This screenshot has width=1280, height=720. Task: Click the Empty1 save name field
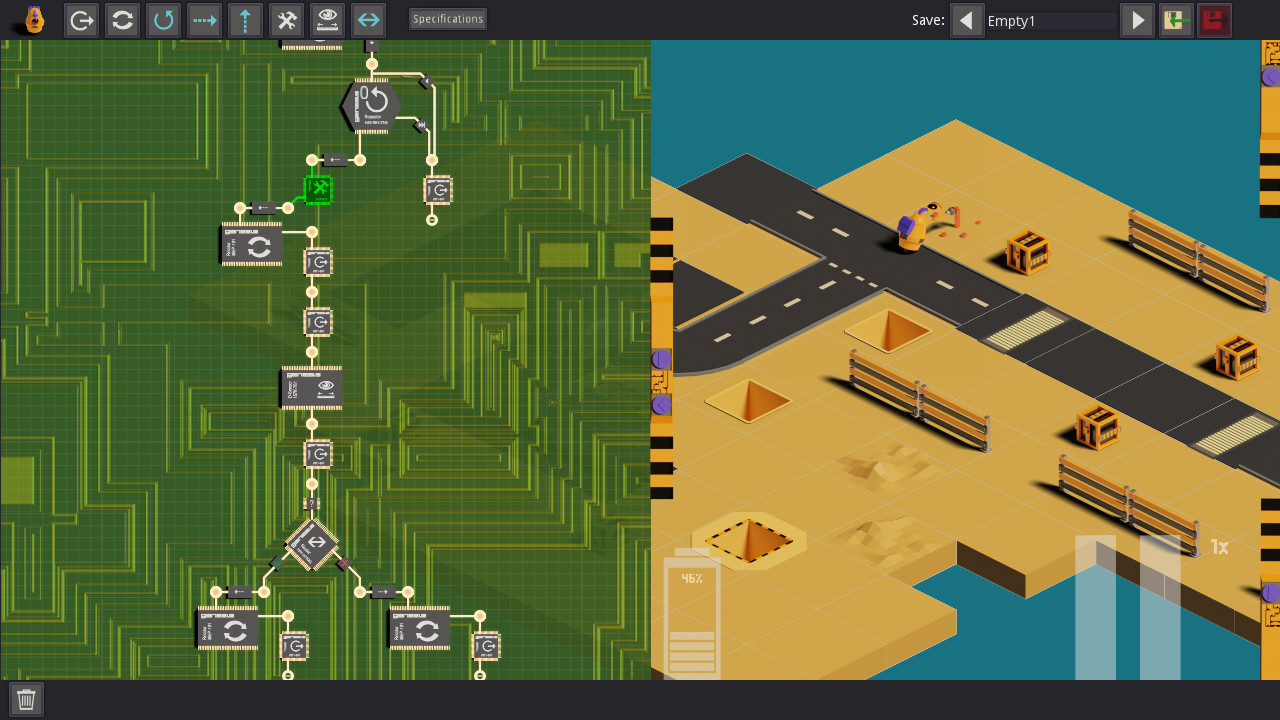pyautogui.click(x=1050, y=19)
